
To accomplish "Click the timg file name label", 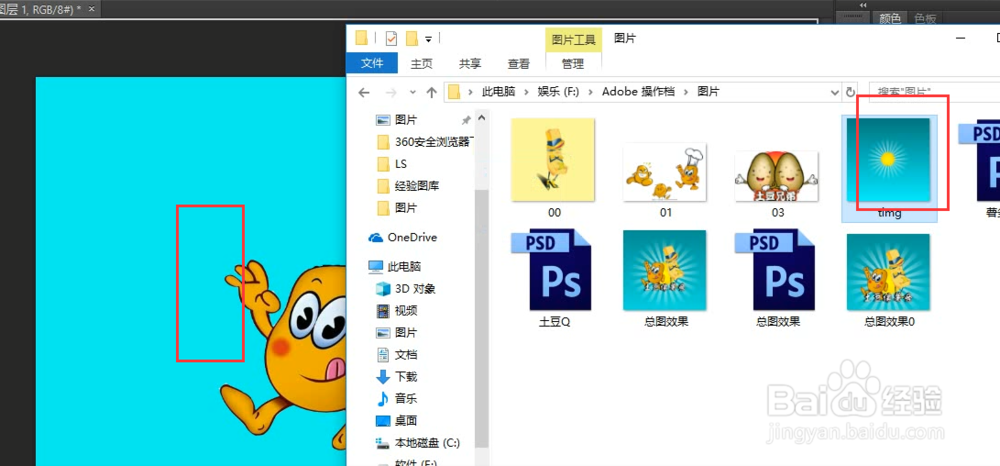I will (x=889, y=213).
